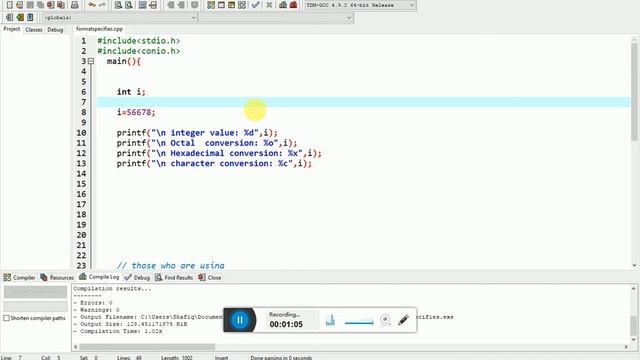
Task: Click the Unindent toolbar icon
Action: pos(181,5)
